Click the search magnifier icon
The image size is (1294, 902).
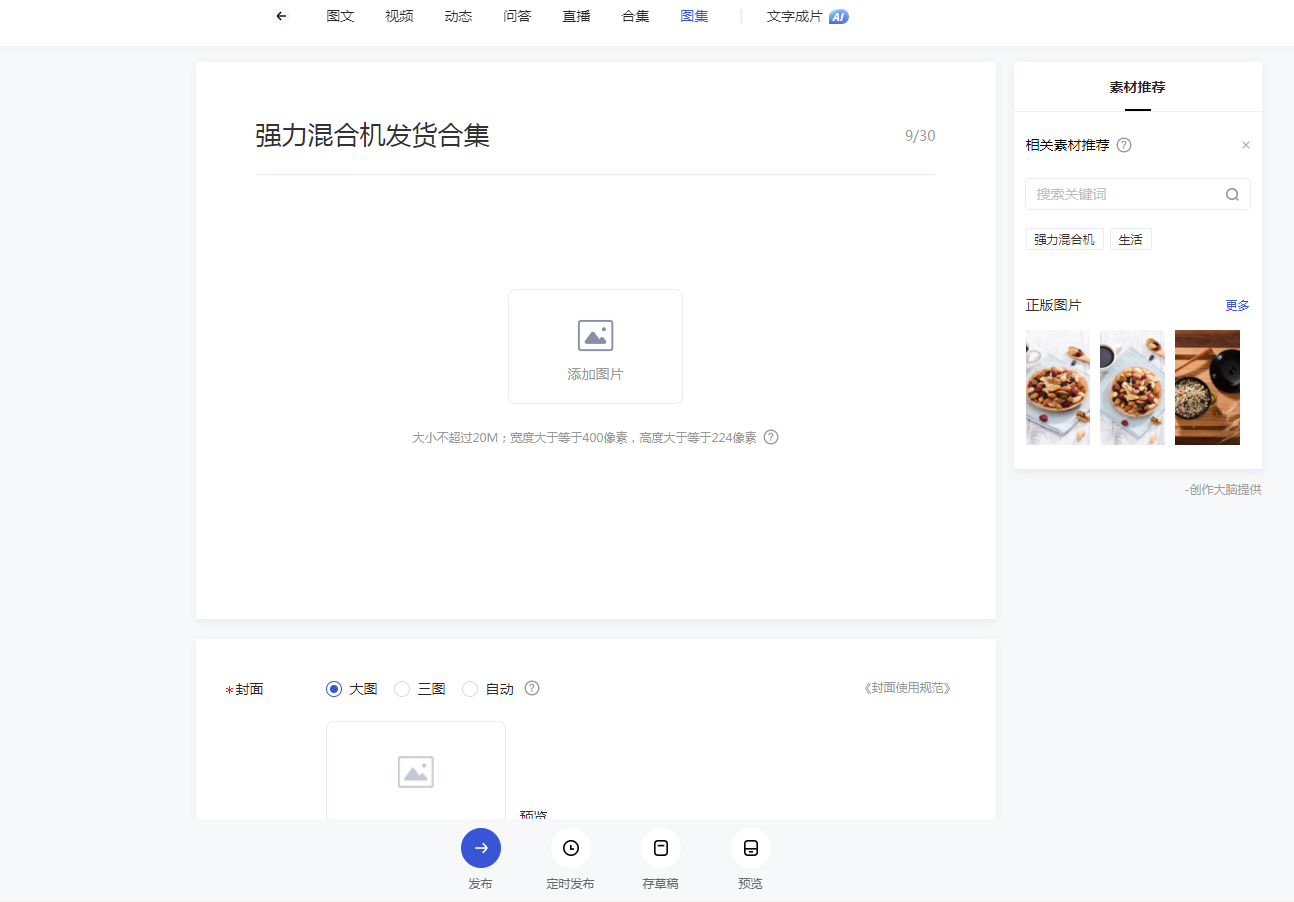(x=1232, y=194)
